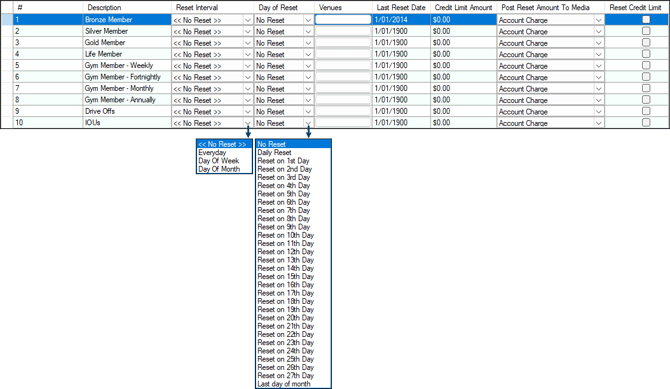This screenshot has height=389, width=670.
Task: Click Credit Limit Amount cell for Gold Member
Action: (463, 42)
